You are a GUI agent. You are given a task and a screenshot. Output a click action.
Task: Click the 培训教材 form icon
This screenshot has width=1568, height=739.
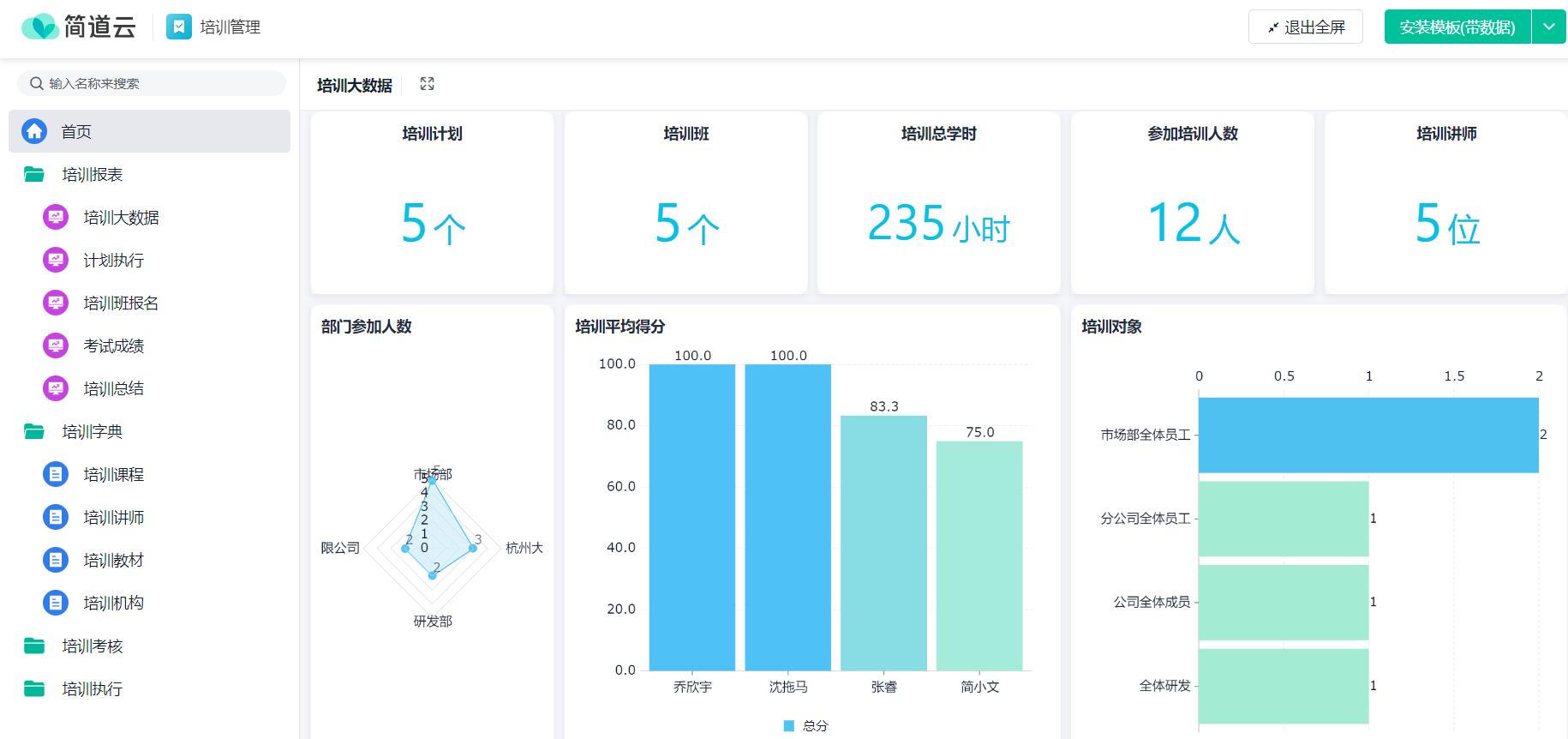tap(56, 560)
